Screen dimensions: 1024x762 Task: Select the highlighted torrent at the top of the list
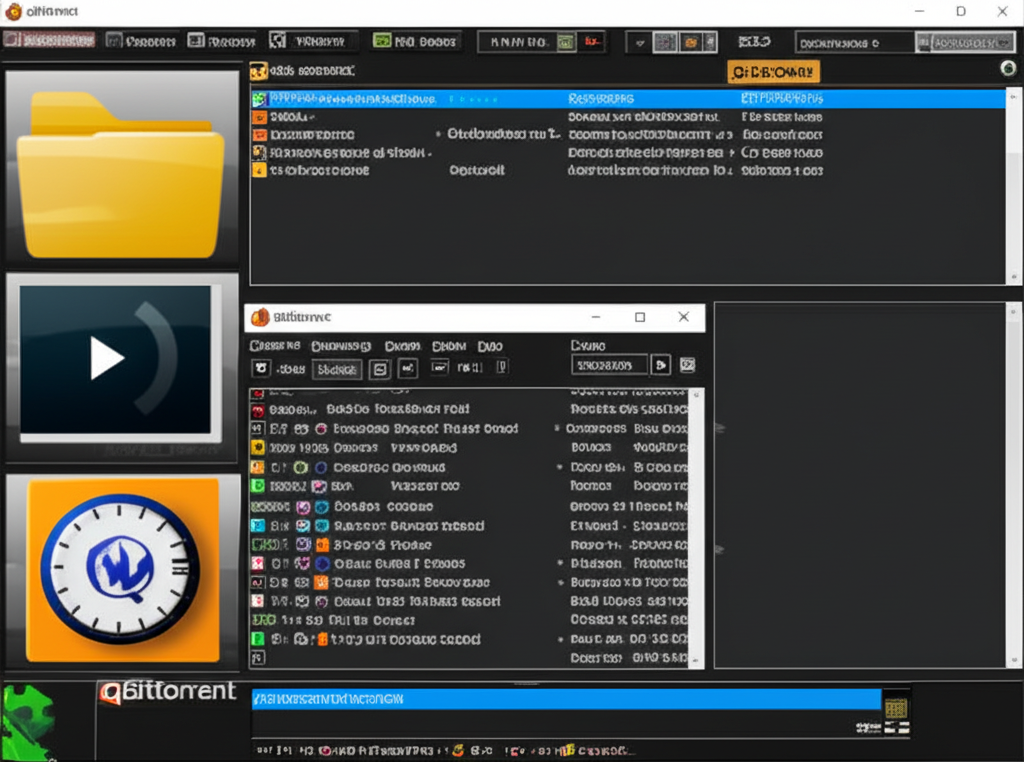click(x=500, y=98)
